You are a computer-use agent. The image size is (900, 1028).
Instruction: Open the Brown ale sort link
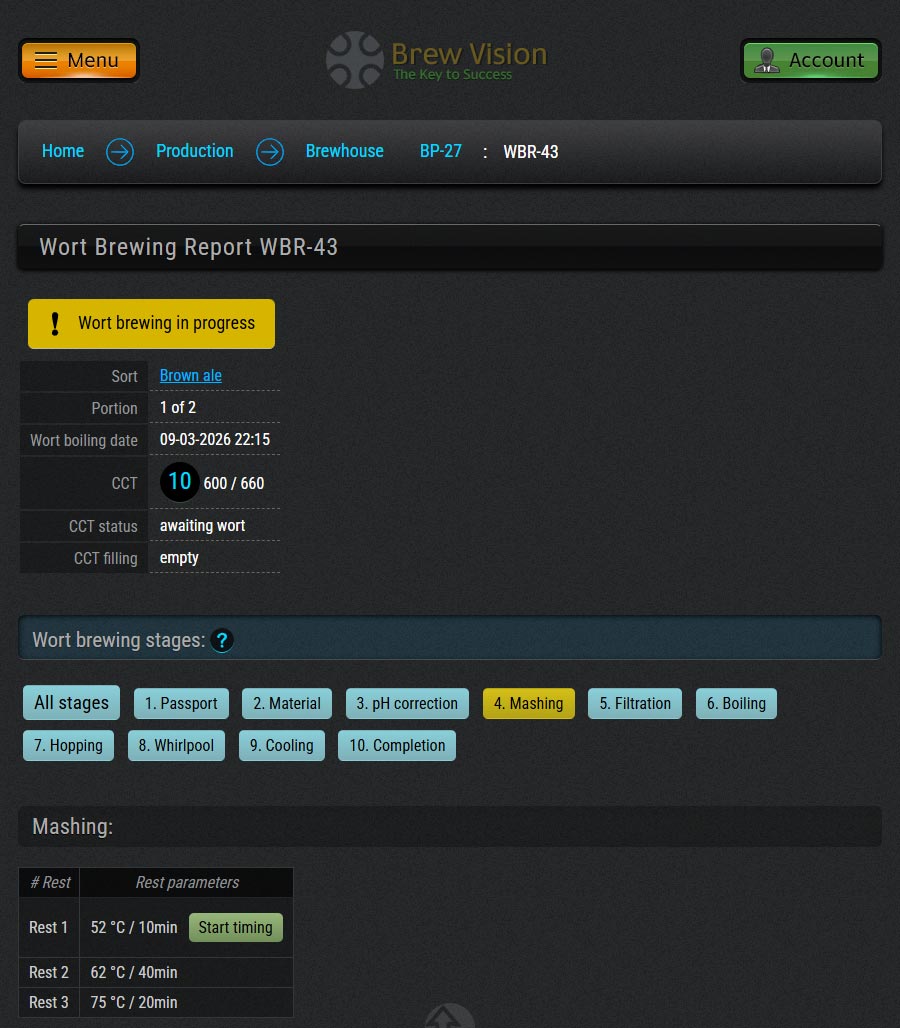(191, 376)
